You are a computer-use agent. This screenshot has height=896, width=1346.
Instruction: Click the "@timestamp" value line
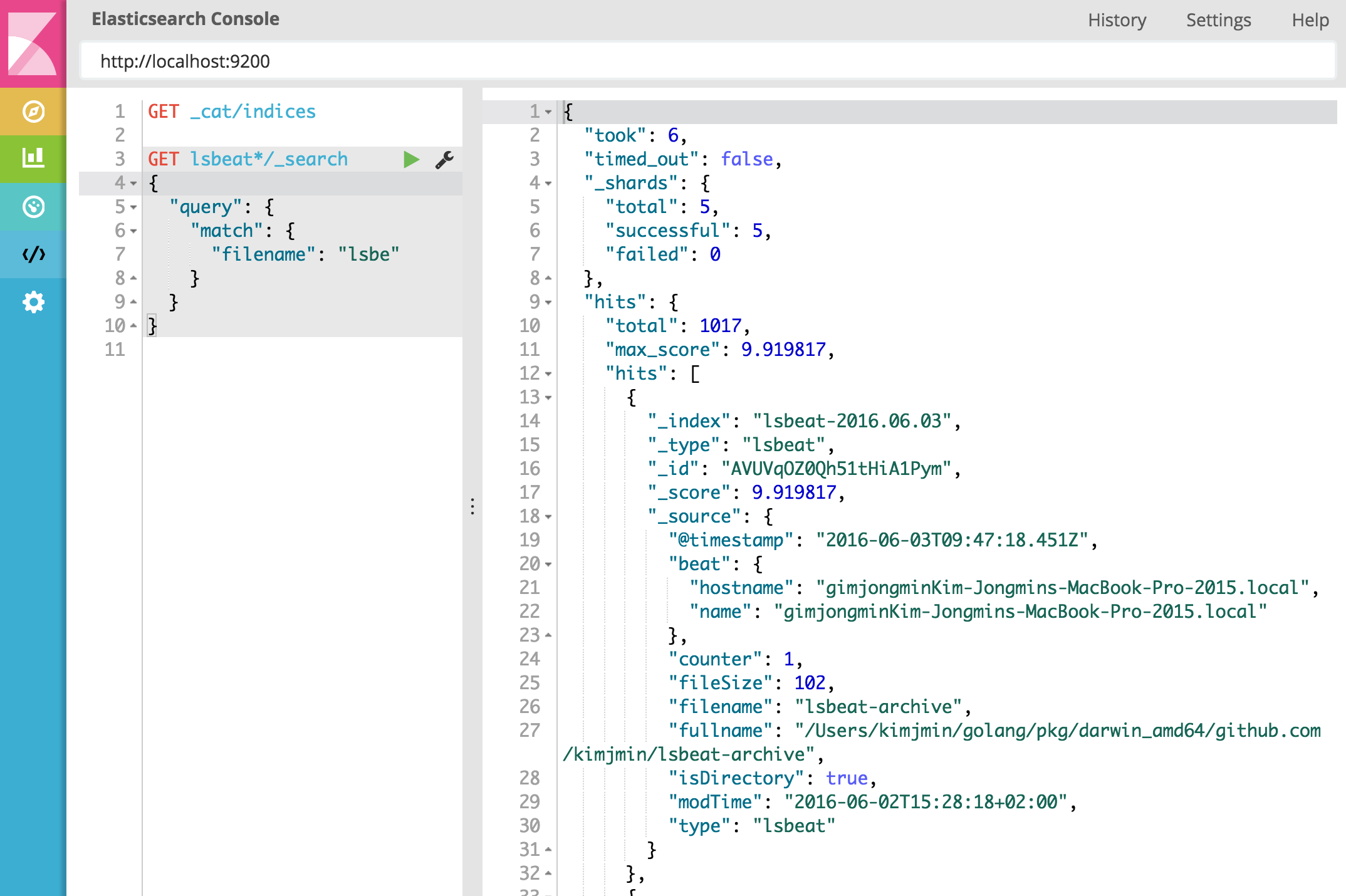click(883, 540)
